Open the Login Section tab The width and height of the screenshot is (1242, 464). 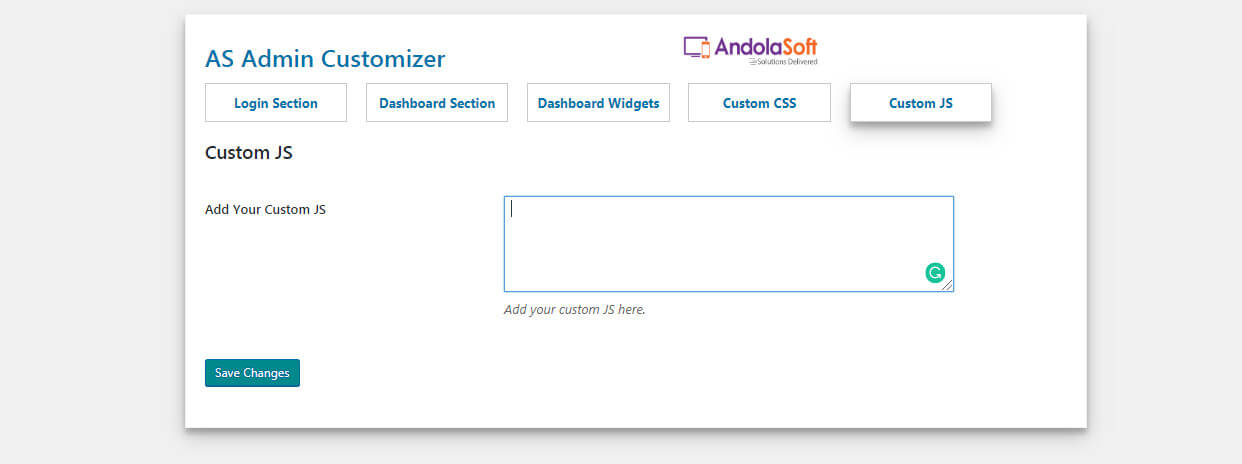pyautogui.click(x=276, y=103)
